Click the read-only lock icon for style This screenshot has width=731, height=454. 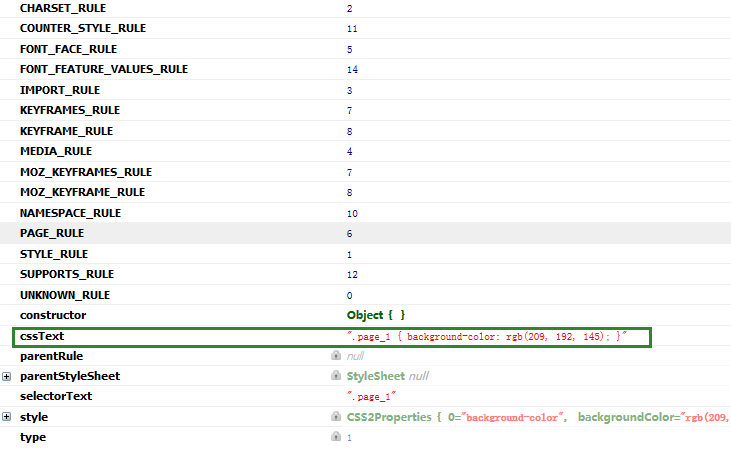coord(336,417)
